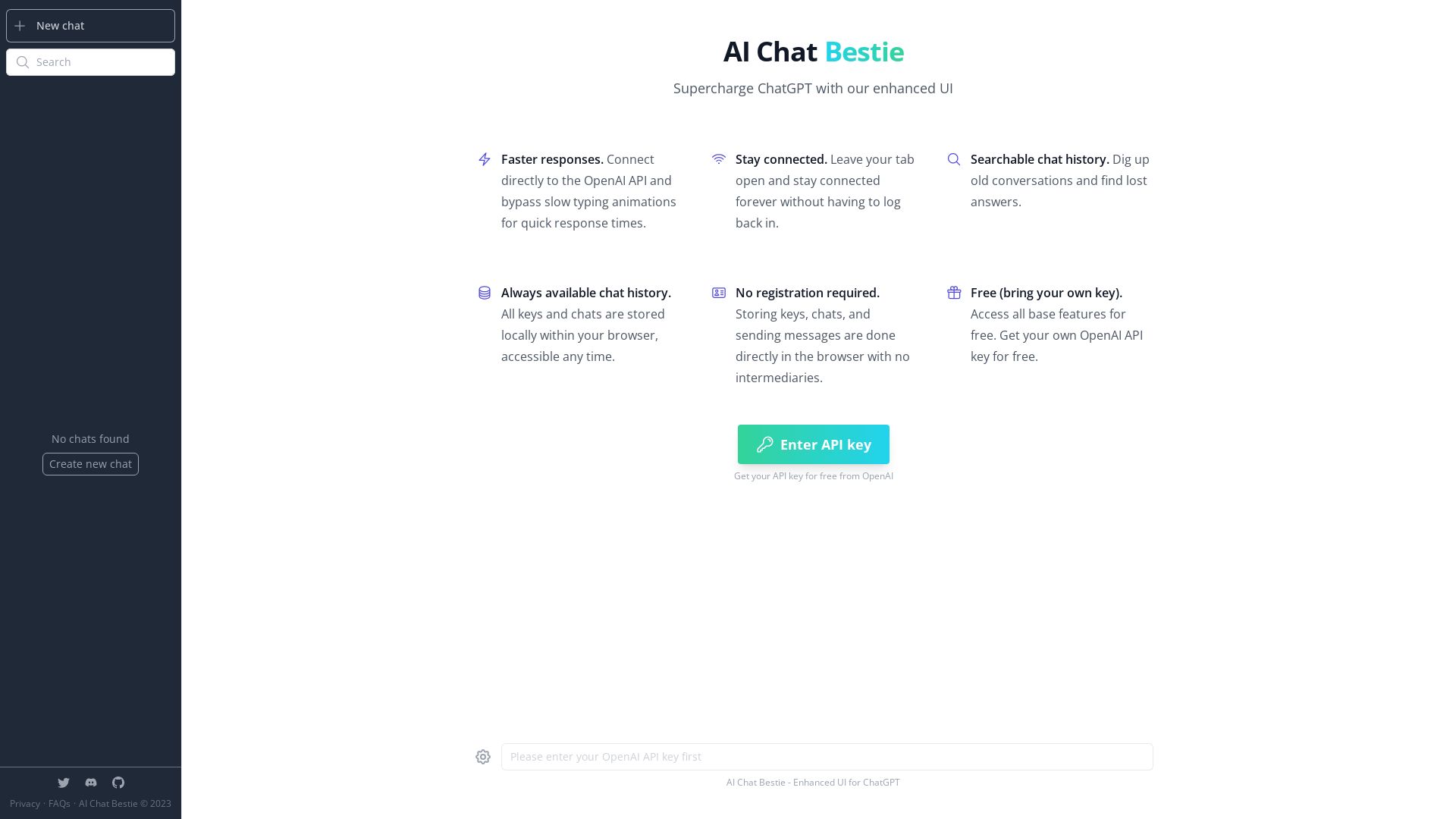The width and height of the screenshot is (1456, 819).
Task: Click the plus icon next to New chat
Action: coord(20,25)
